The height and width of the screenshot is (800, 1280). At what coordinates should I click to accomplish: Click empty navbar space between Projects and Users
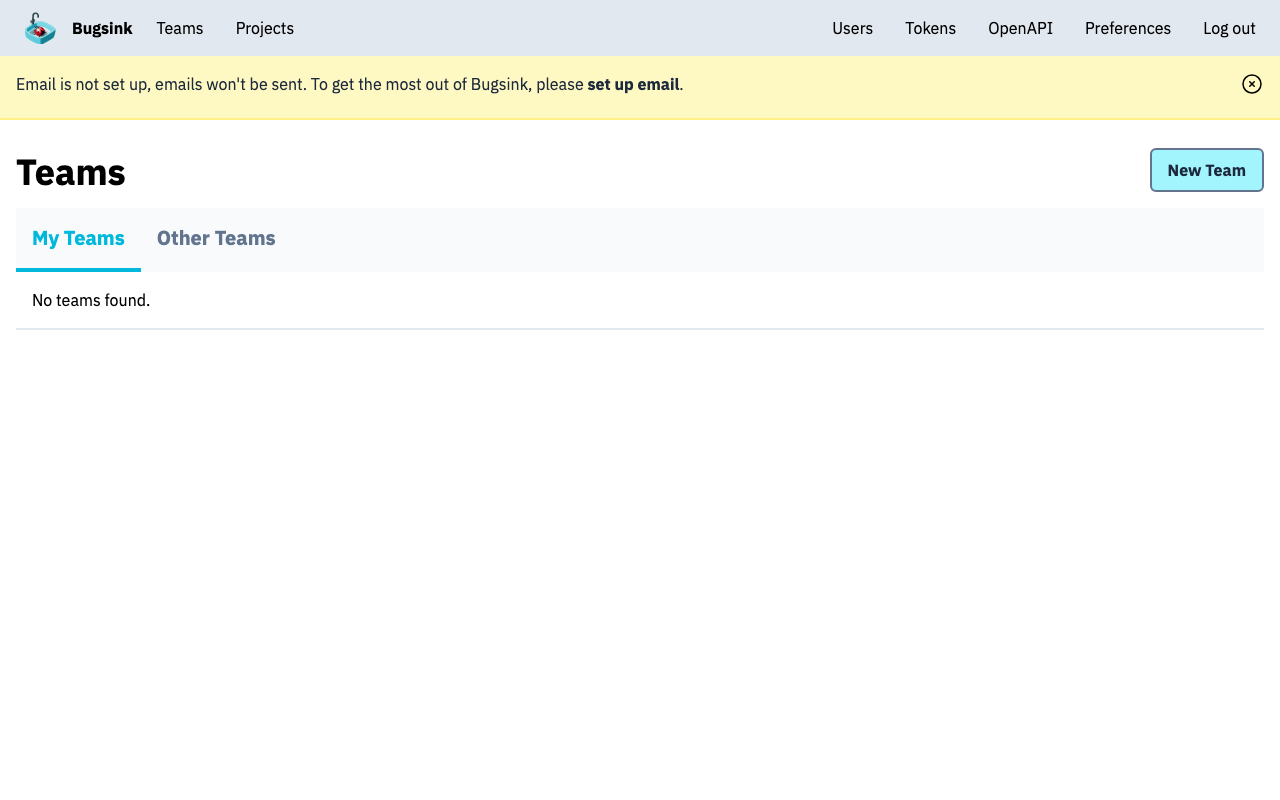560,28
